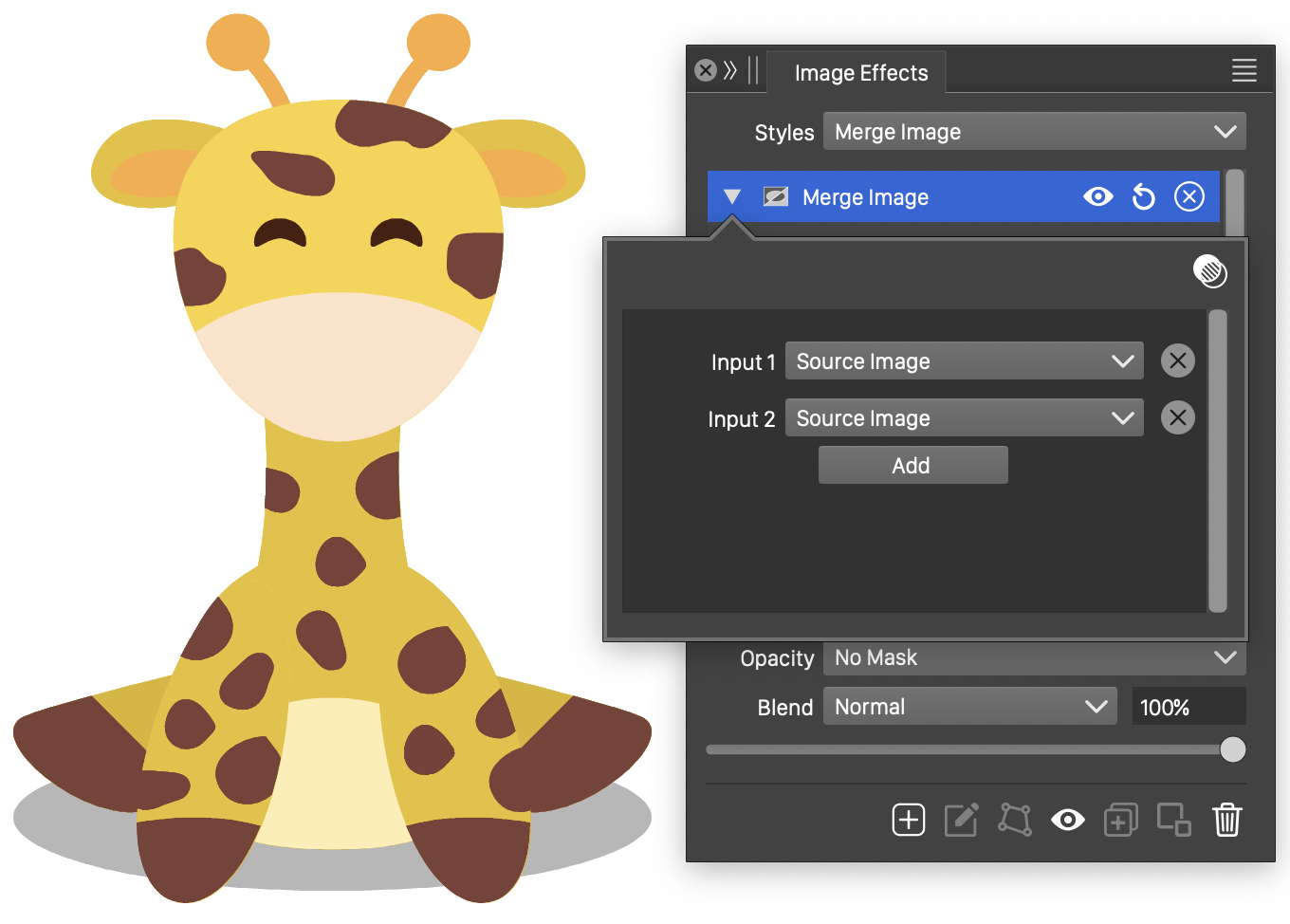This screenshot has width=1290, height=924.
Task: Click the node shape icon in bottom toolbar
Action: point(1014,820)
